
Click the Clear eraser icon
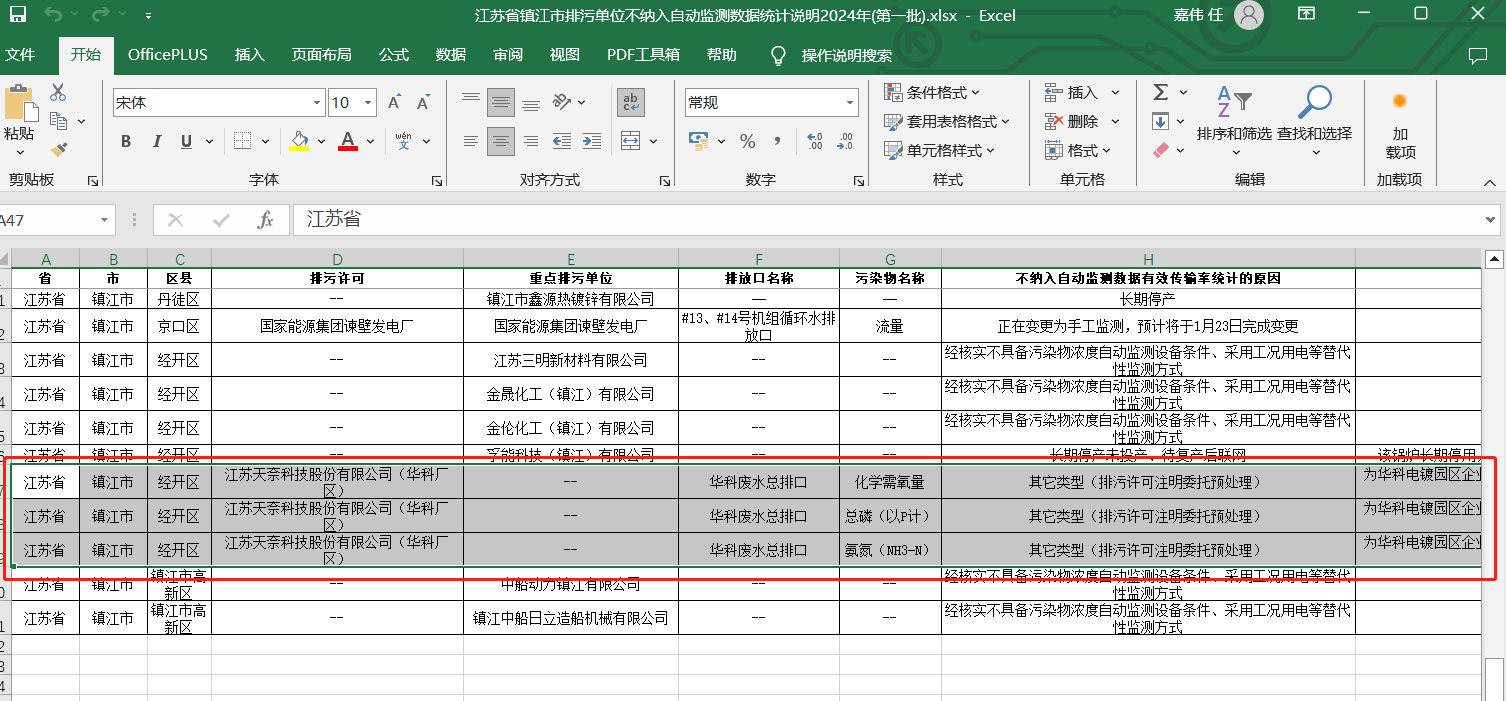[1160, 150]
